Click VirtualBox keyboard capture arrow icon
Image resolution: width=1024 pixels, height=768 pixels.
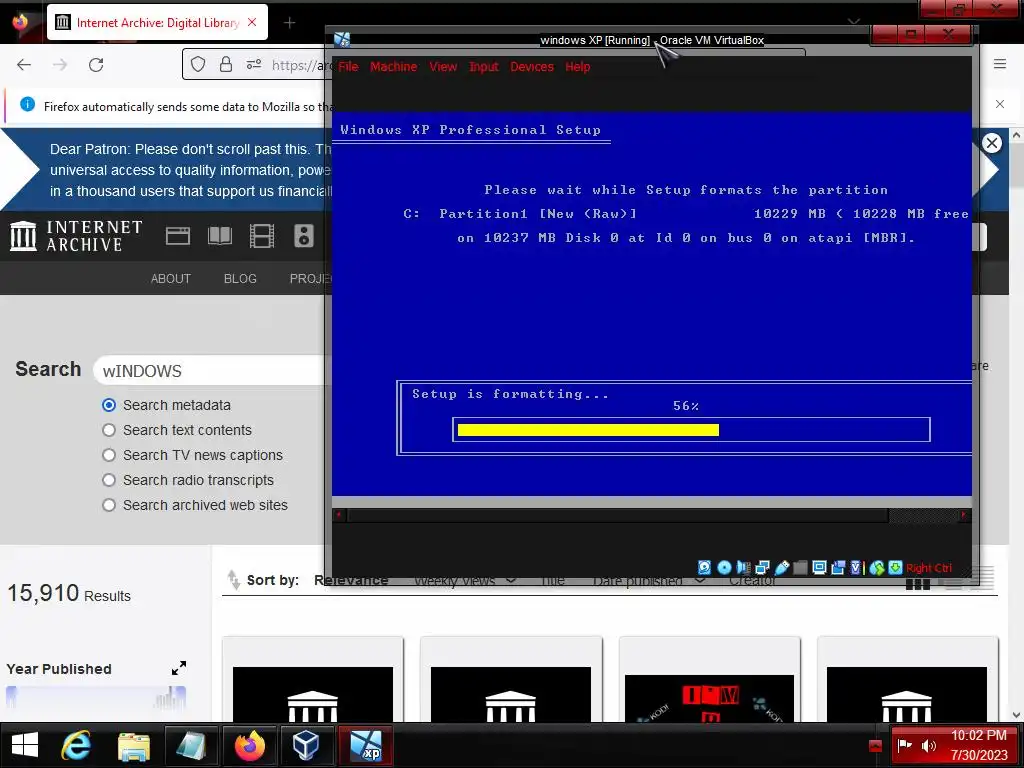895,568
